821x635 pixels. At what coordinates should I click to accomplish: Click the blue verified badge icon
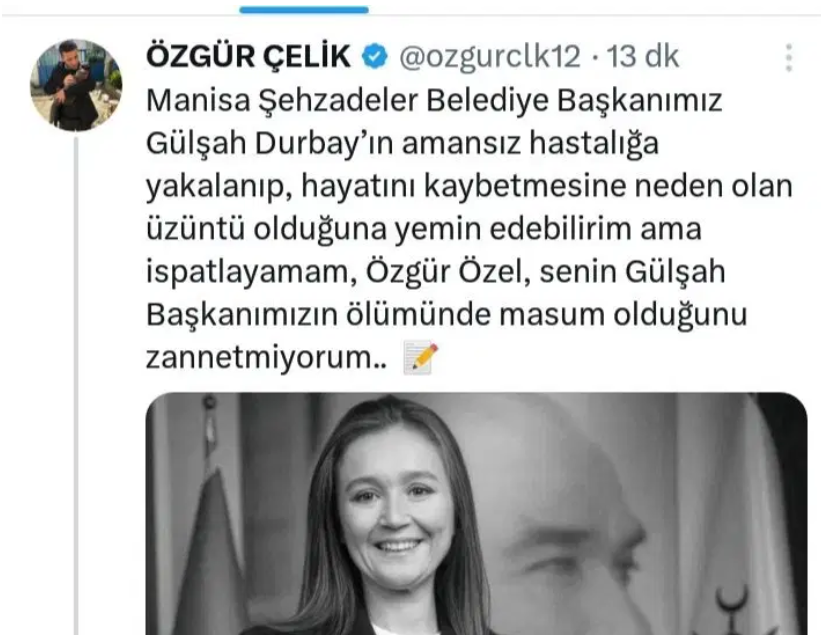[x=374, y=57]
